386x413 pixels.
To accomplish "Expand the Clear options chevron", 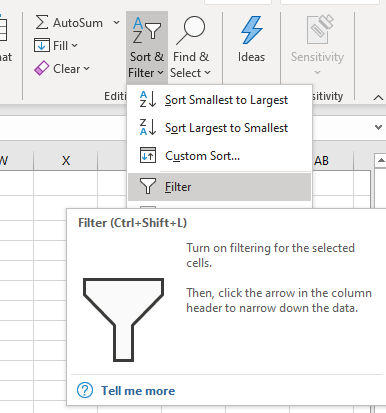I will coord(87,69).
